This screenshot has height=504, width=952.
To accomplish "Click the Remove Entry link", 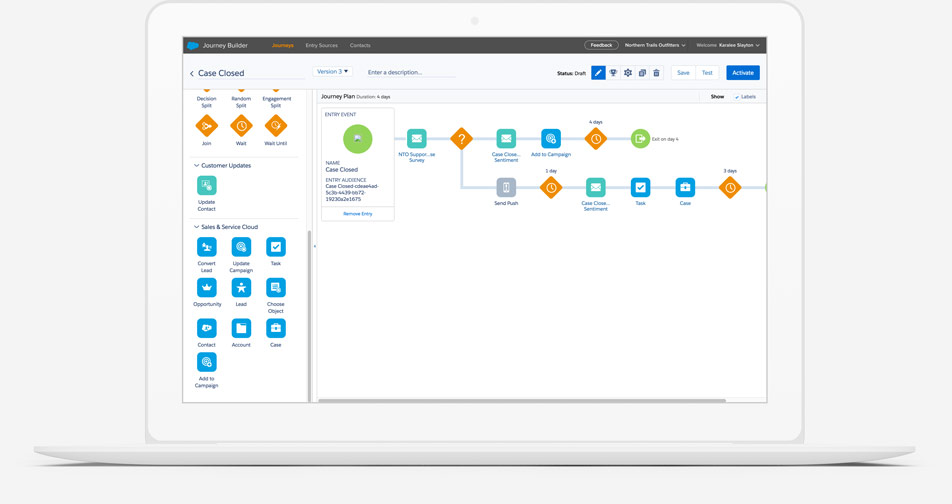I will pyautogui.click(x=358, y=214).
